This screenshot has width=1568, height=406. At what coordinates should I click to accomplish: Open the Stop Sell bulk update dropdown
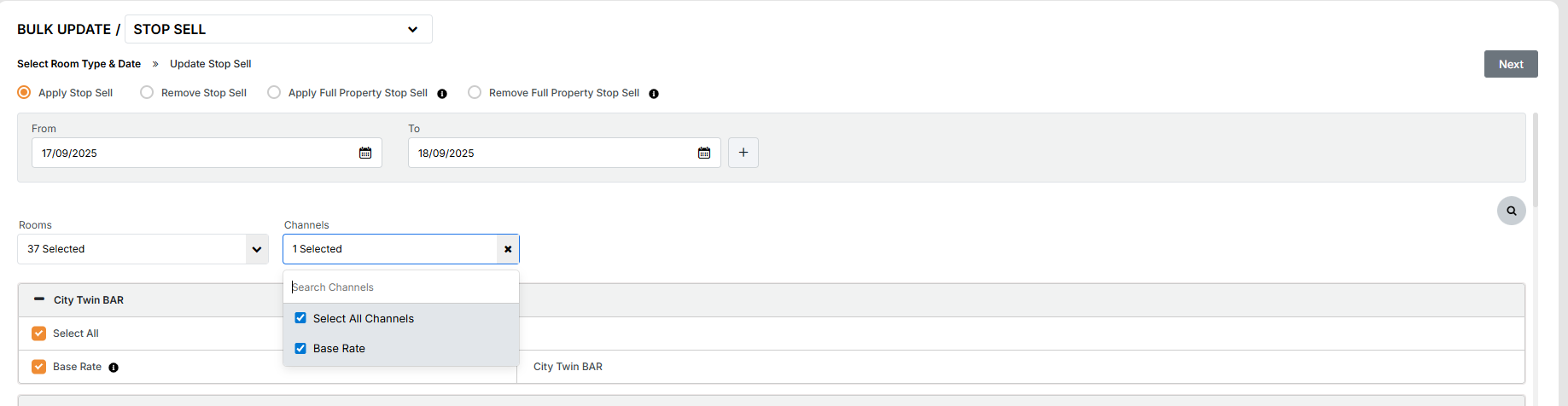point(278,29)
